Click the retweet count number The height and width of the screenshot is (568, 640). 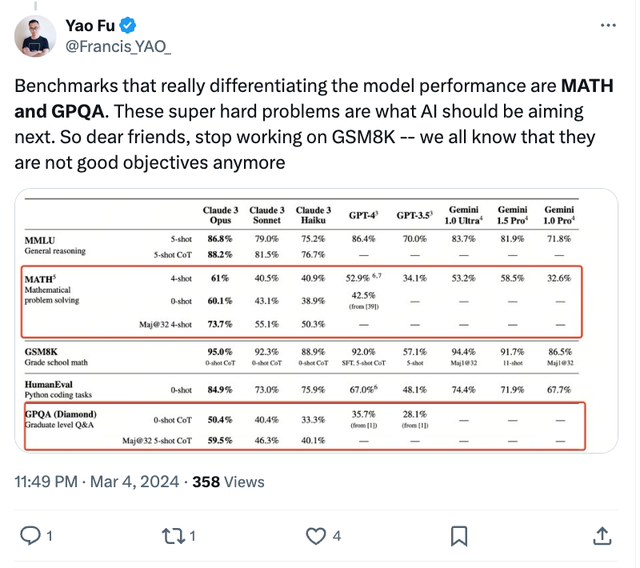(x=193, y=536)
